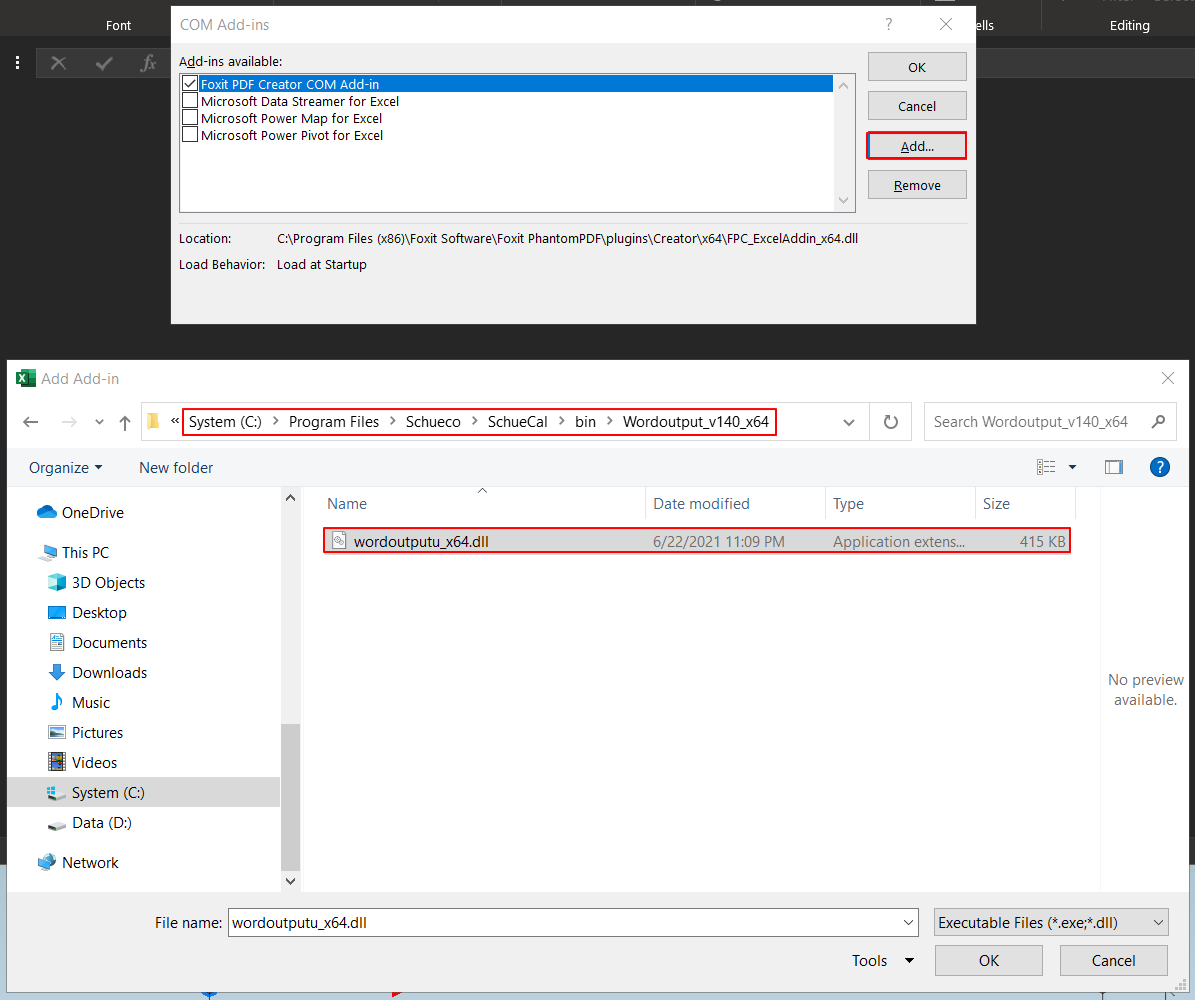Click the Back arrow in file dialog
The height and width of the screenshot is (1000, 1195).
click(x=31, y=422)
